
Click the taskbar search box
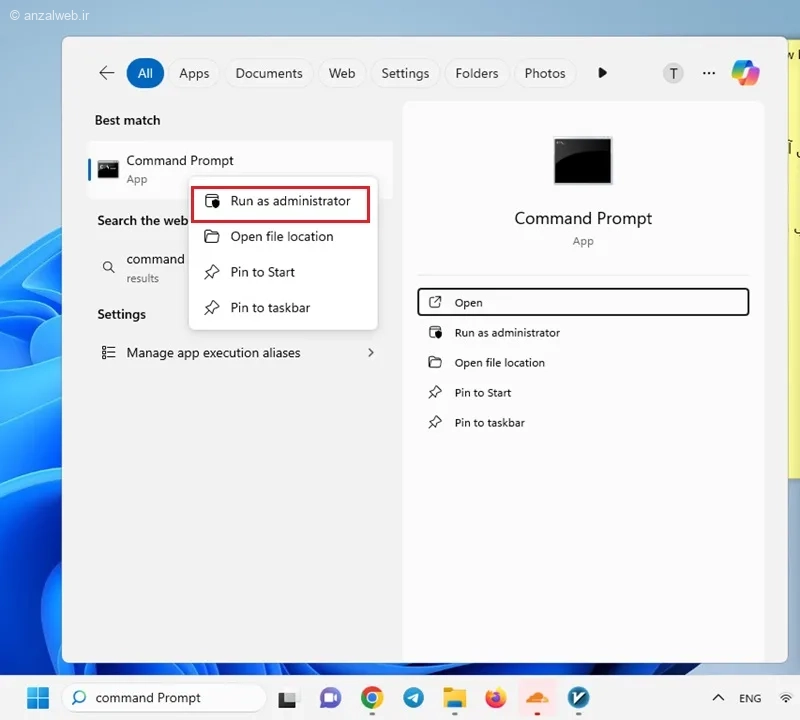click(164, 698)
